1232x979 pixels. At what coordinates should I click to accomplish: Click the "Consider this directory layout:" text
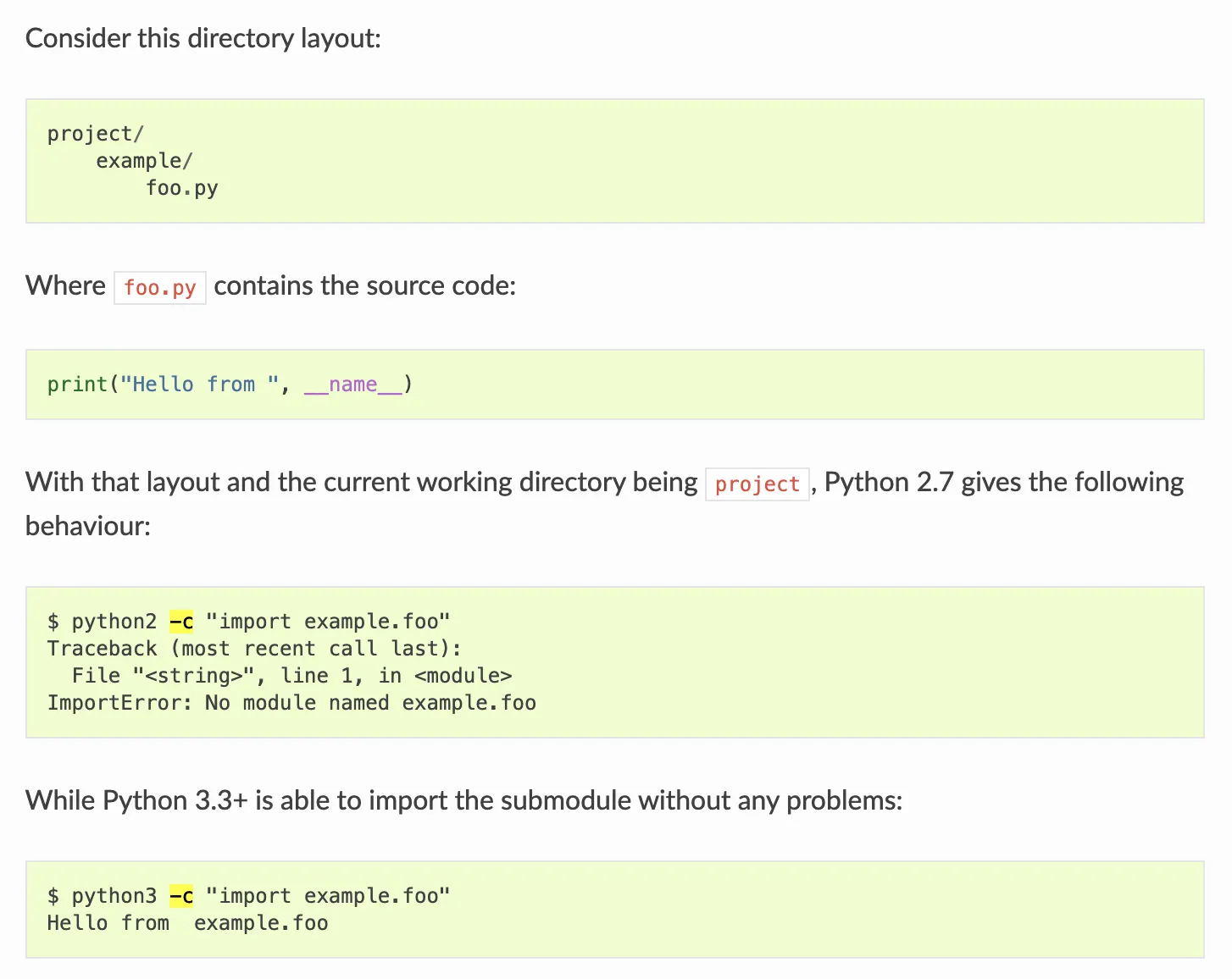click(203, 38)
